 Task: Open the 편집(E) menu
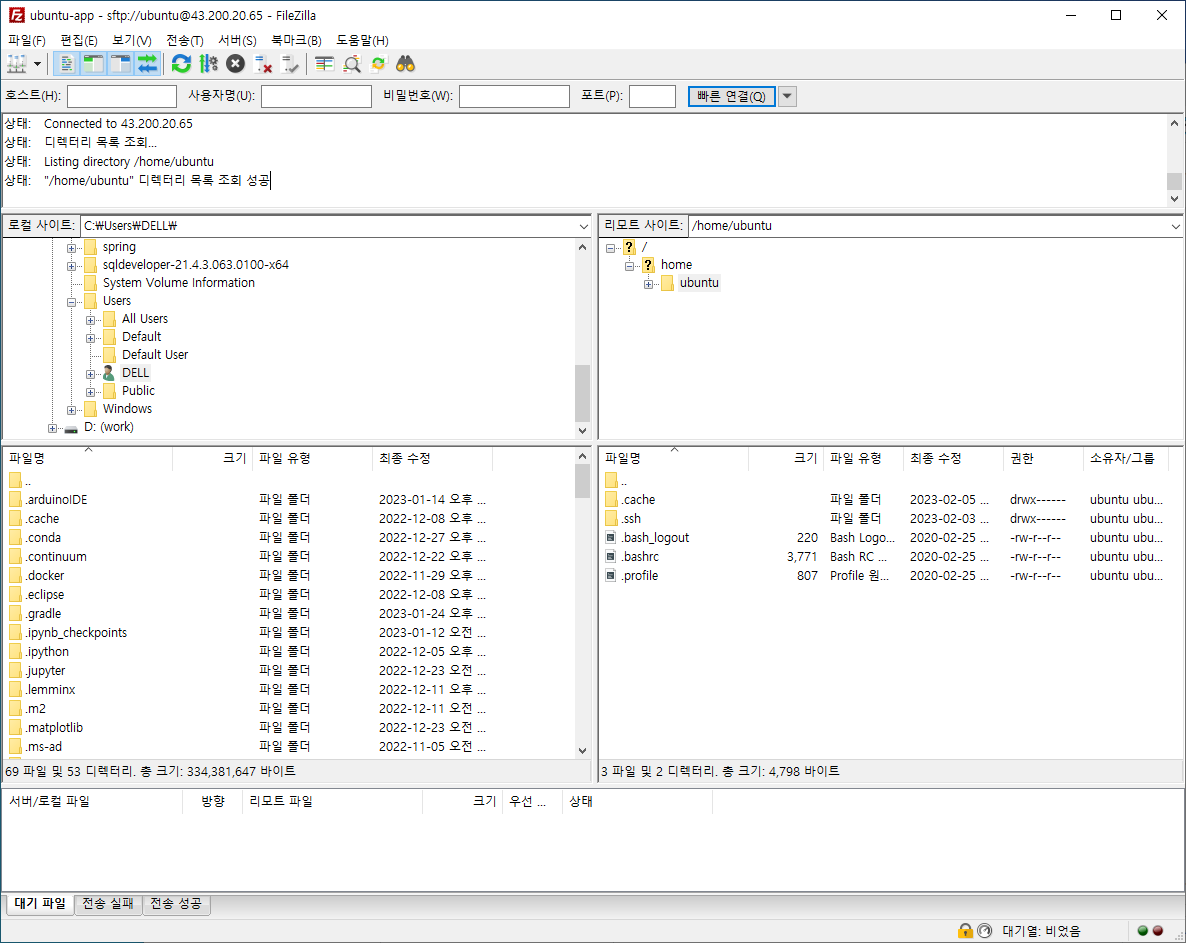[79, 40]
